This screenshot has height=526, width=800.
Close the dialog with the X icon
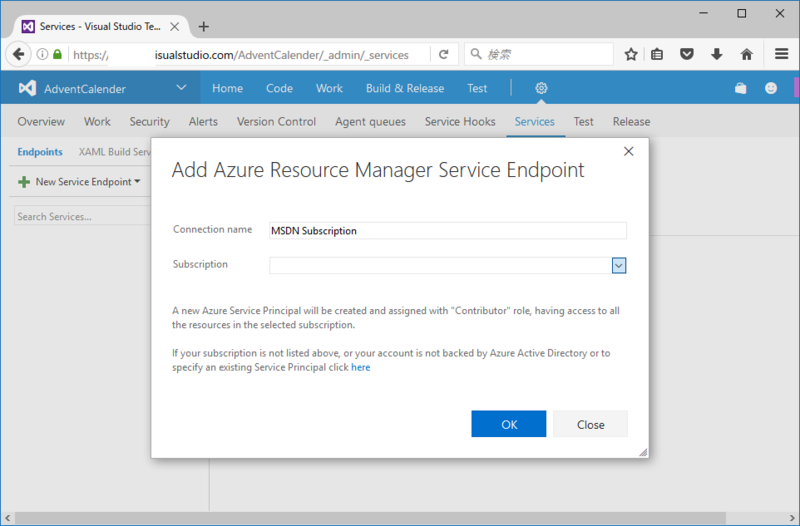[x=629, y=152]
